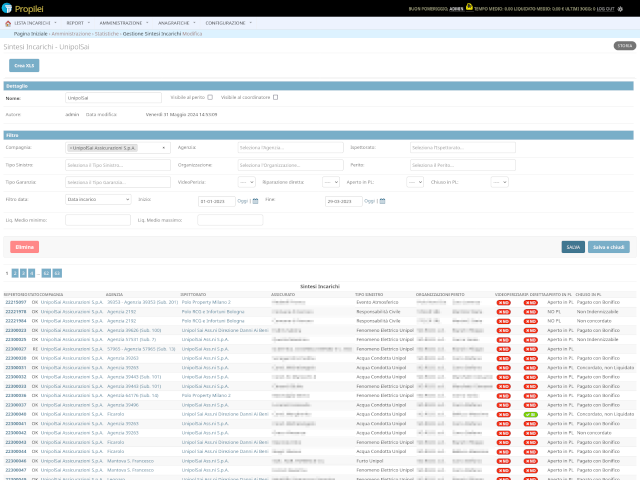Open the Aperto in PL dropdown
This screenshot has height=480, width=640.
415,182
